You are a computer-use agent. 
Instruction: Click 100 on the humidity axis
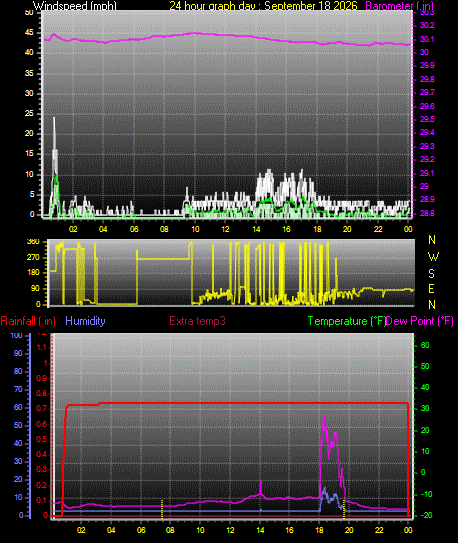click(16, 335)
